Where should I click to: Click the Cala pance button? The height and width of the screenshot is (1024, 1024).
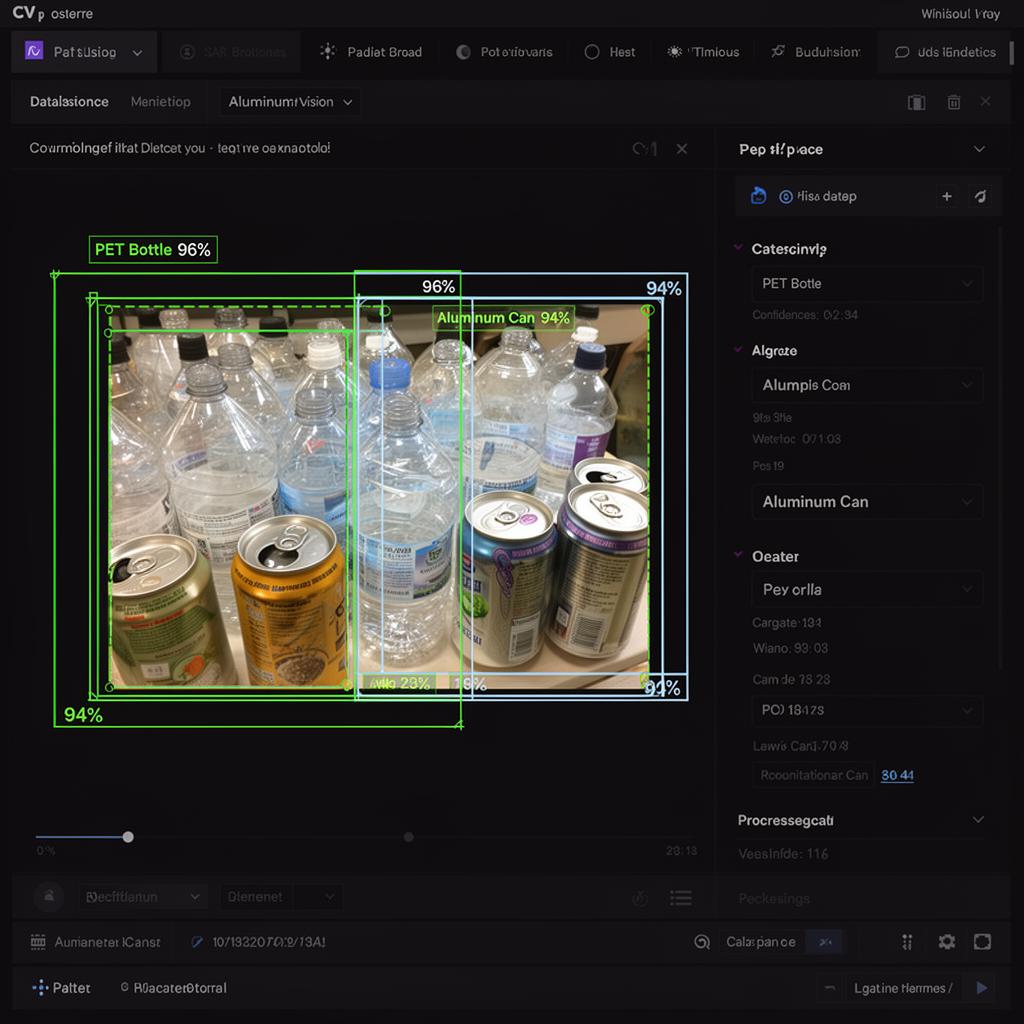coord(761,942)
